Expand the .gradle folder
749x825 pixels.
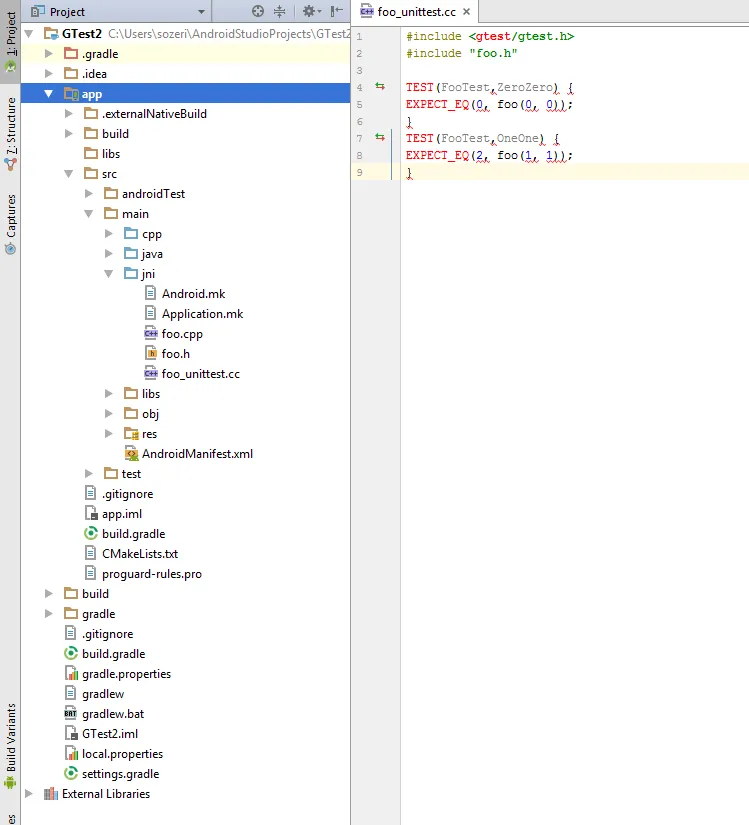(49, 54)
